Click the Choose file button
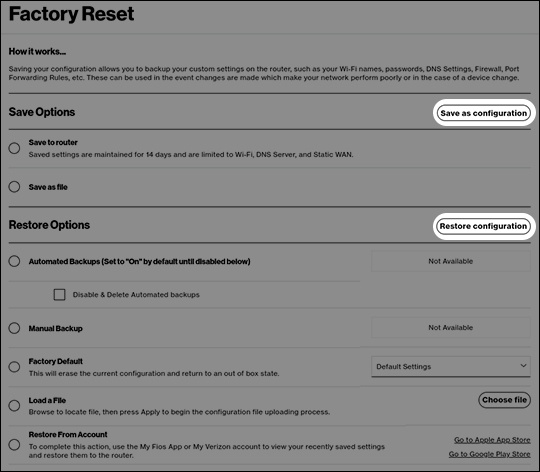This screenshot has width=540, height=472. pyautogui.click(x=504, y=400)
